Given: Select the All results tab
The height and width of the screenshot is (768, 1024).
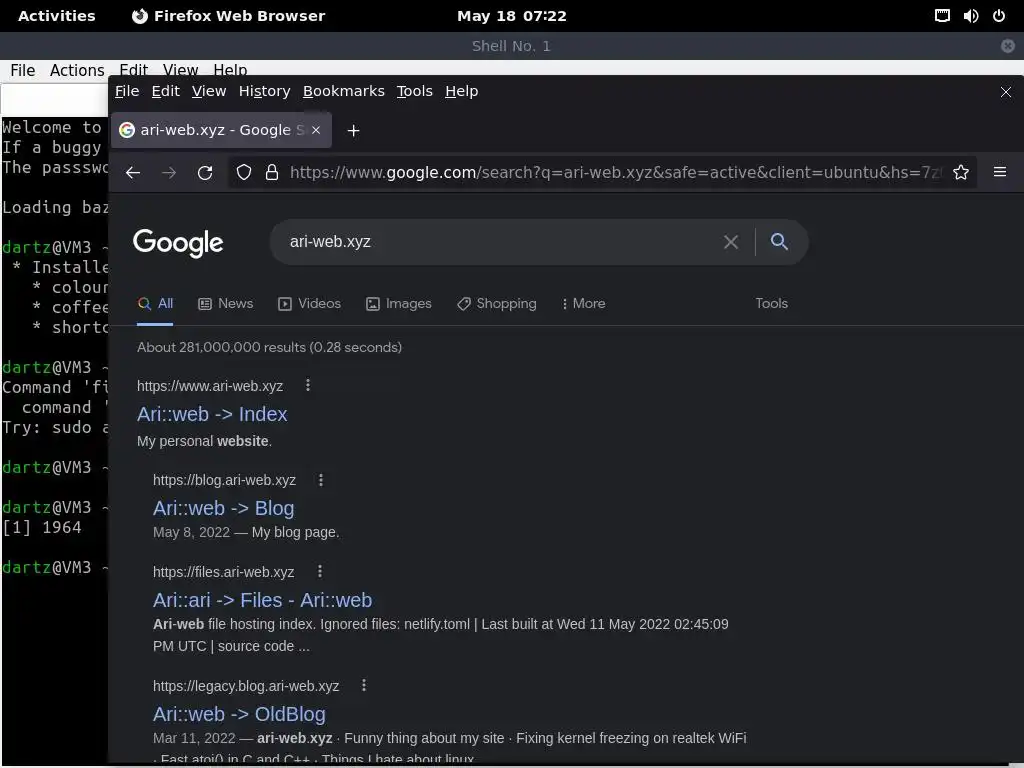Looking at the screenshot, I should [x=155, y=304].
